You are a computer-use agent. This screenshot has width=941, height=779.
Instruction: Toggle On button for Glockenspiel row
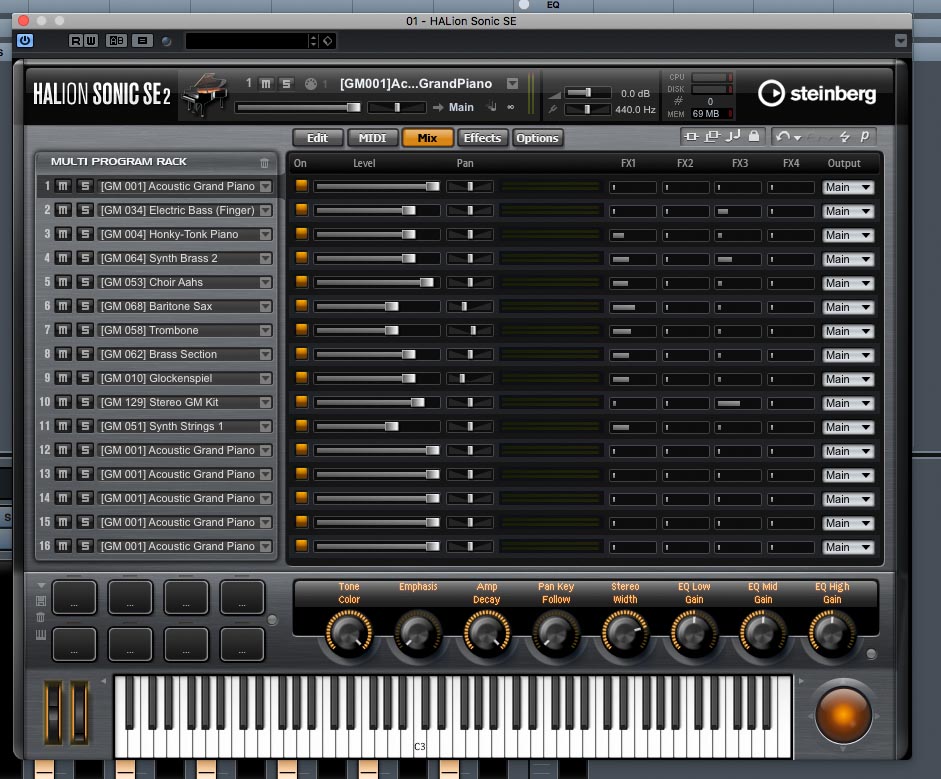tap(301, 377)
